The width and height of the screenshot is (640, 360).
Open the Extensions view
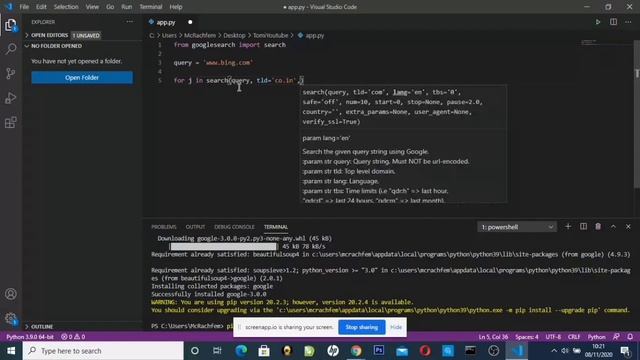point(11,122)
